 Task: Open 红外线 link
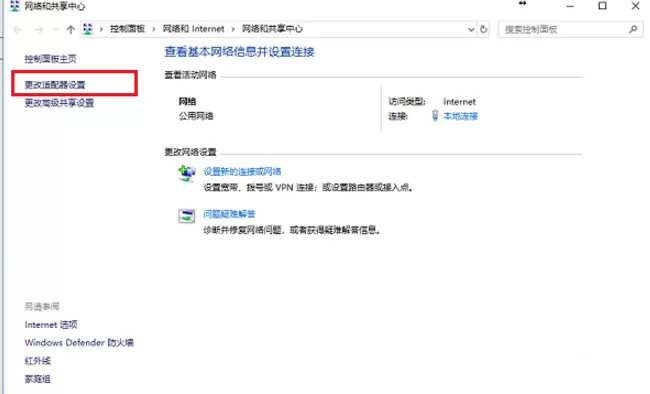(38, 361)
